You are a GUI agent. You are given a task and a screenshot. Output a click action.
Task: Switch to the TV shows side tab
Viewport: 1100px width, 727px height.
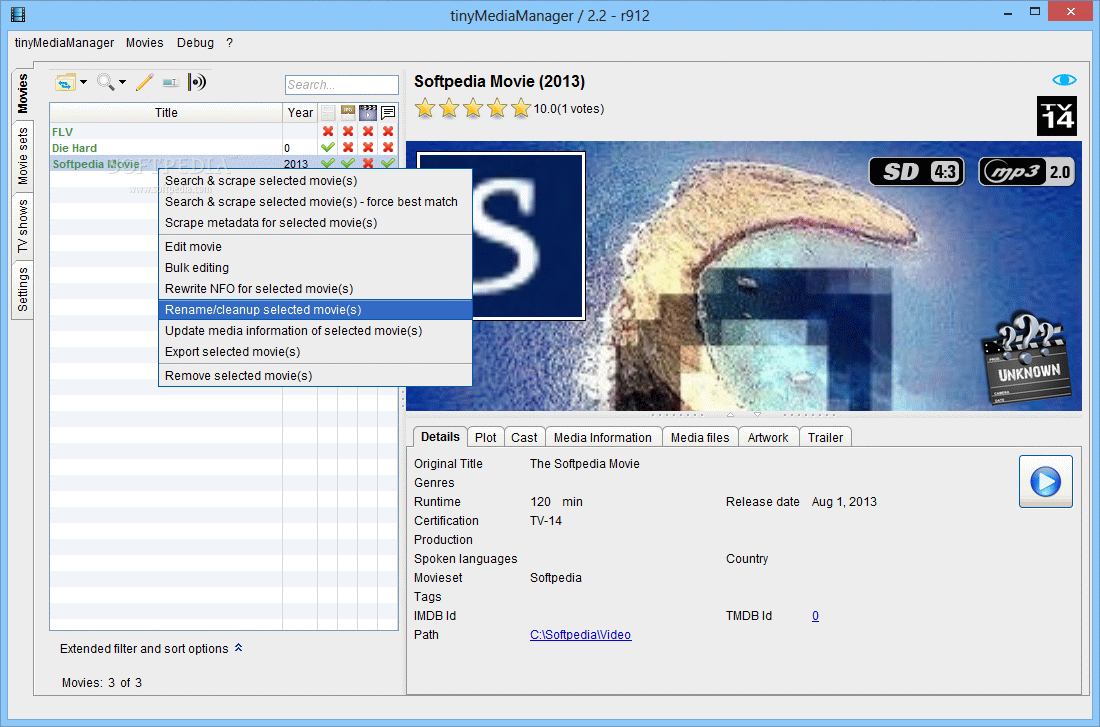coord(22,226)
